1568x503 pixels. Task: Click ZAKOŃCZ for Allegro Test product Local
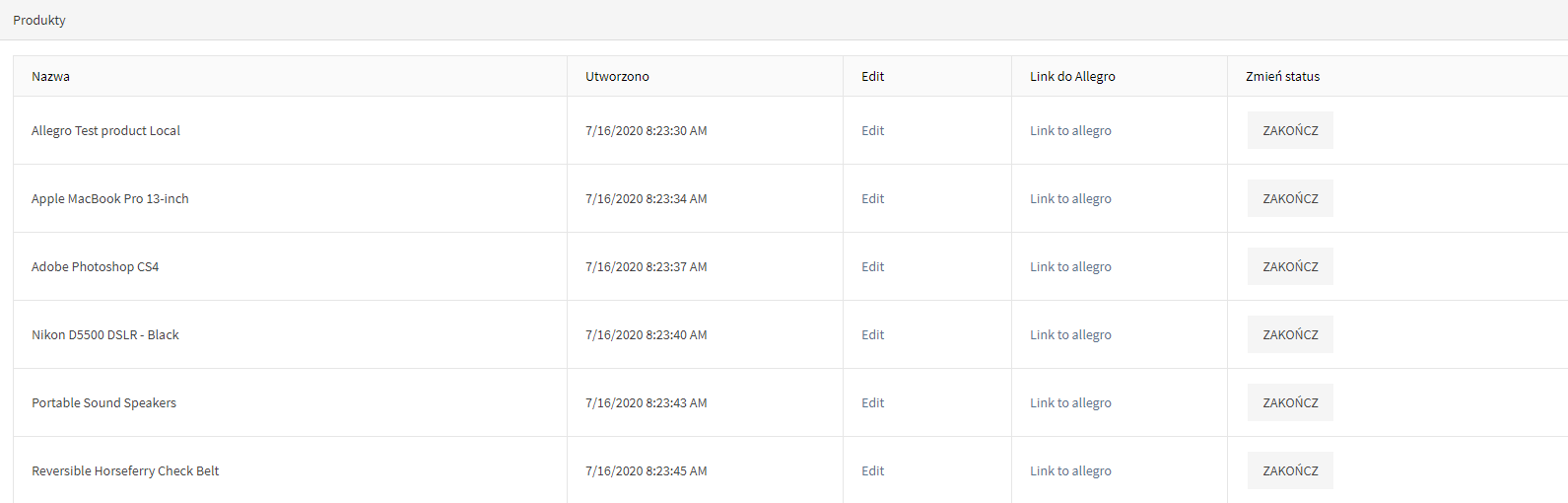coord(1290,130)
